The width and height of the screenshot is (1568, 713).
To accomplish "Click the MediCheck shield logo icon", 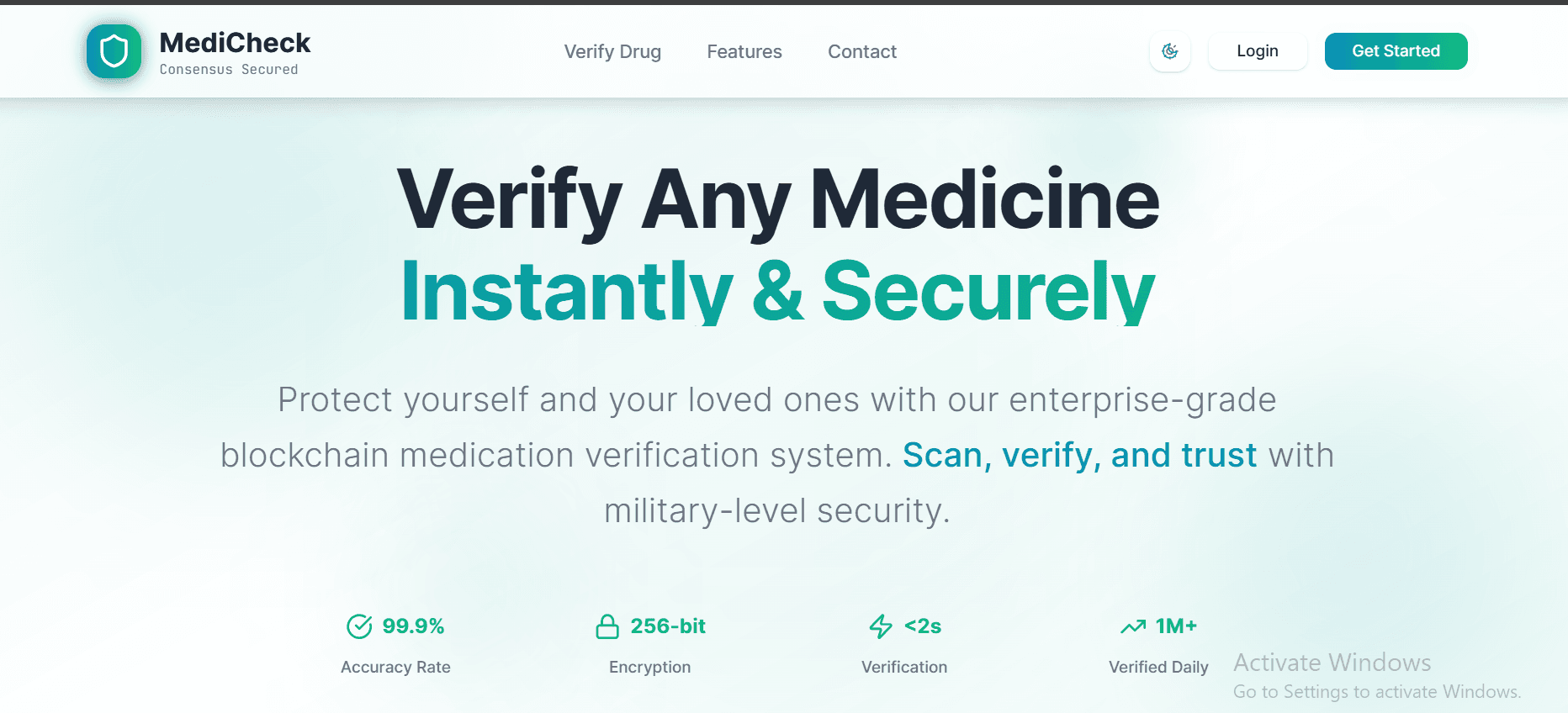I will [x=114, y=51].
